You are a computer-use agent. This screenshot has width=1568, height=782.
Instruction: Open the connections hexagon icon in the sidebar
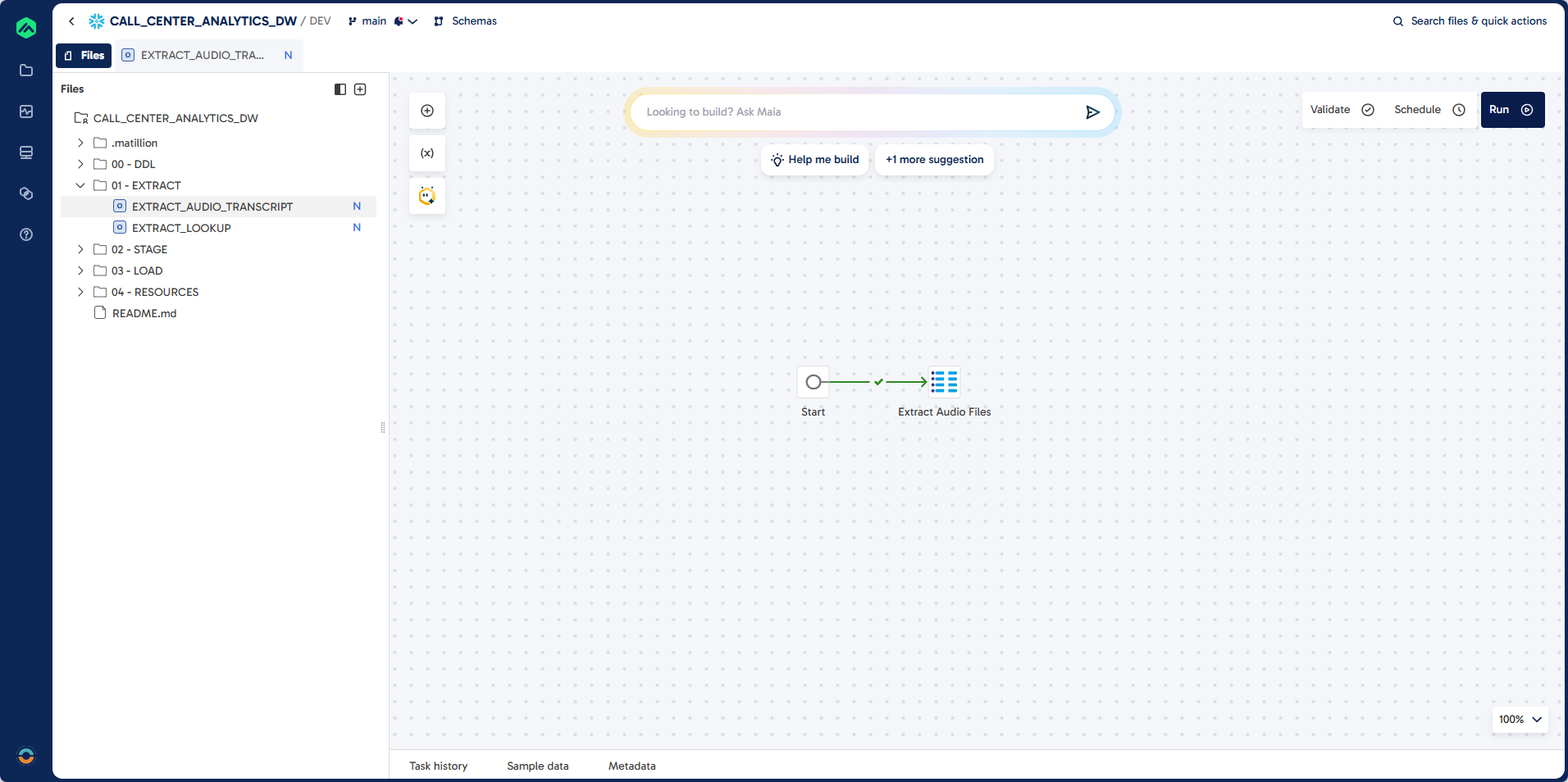[26, 193]
